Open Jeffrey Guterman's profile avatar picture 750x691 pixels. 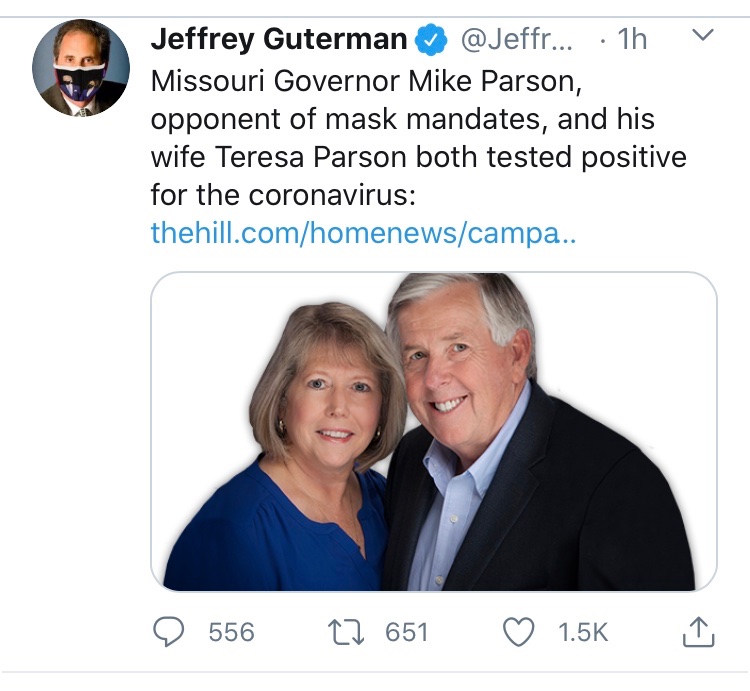[x=80, y=67]
